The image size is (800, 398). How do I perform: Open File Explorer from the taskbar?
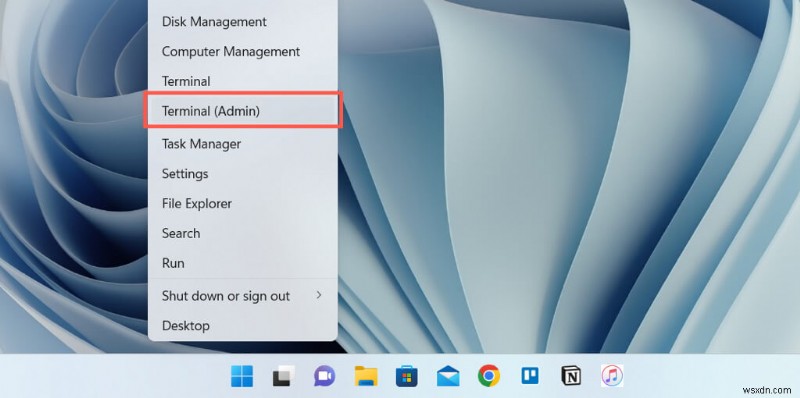(366, 377)
